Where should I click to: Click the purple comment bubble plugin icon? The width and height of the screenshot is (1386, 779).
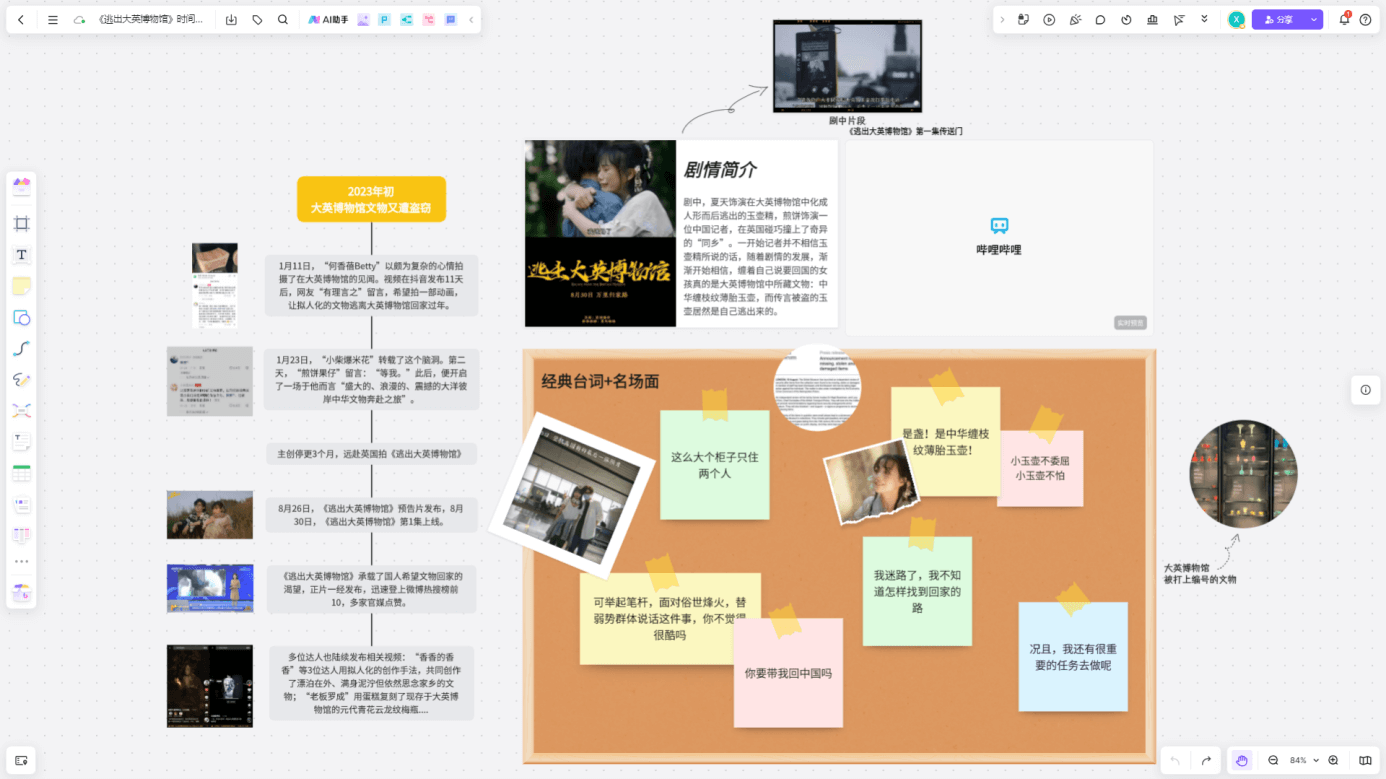[450, 20]
